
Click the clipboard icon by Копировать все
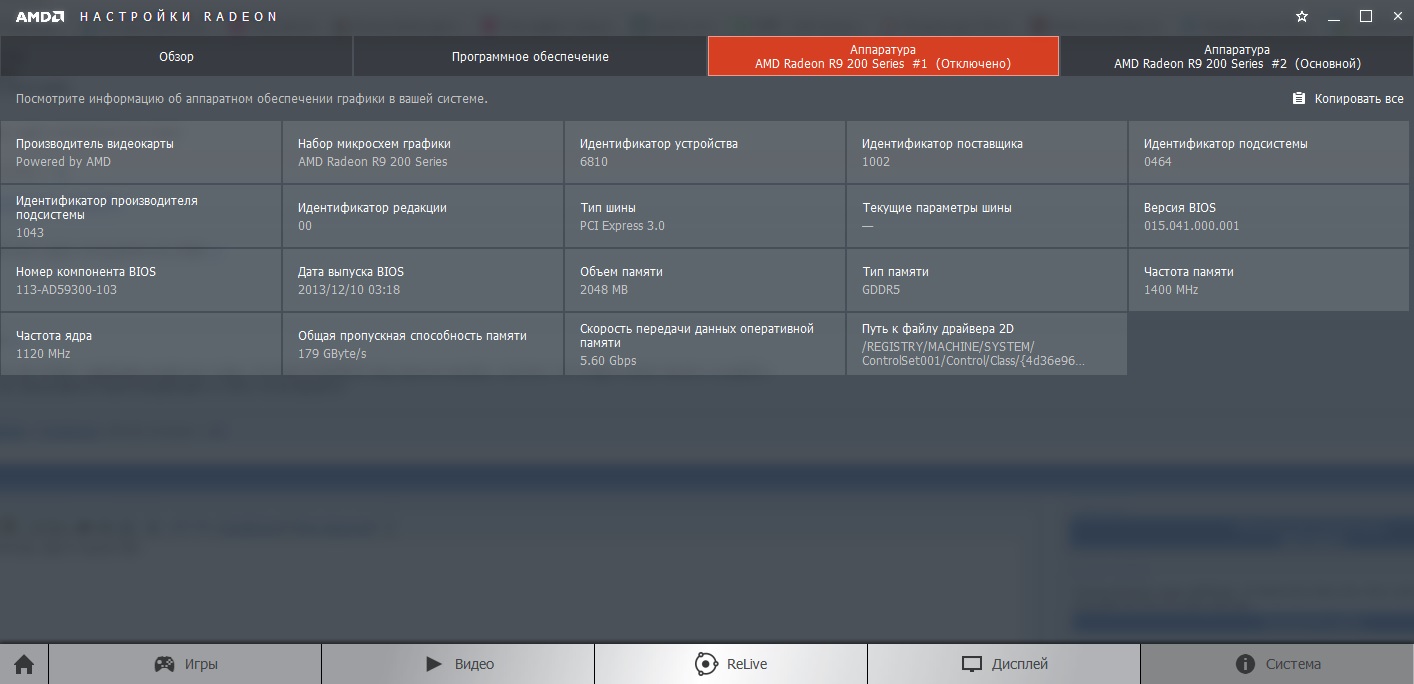point(1299,99)
